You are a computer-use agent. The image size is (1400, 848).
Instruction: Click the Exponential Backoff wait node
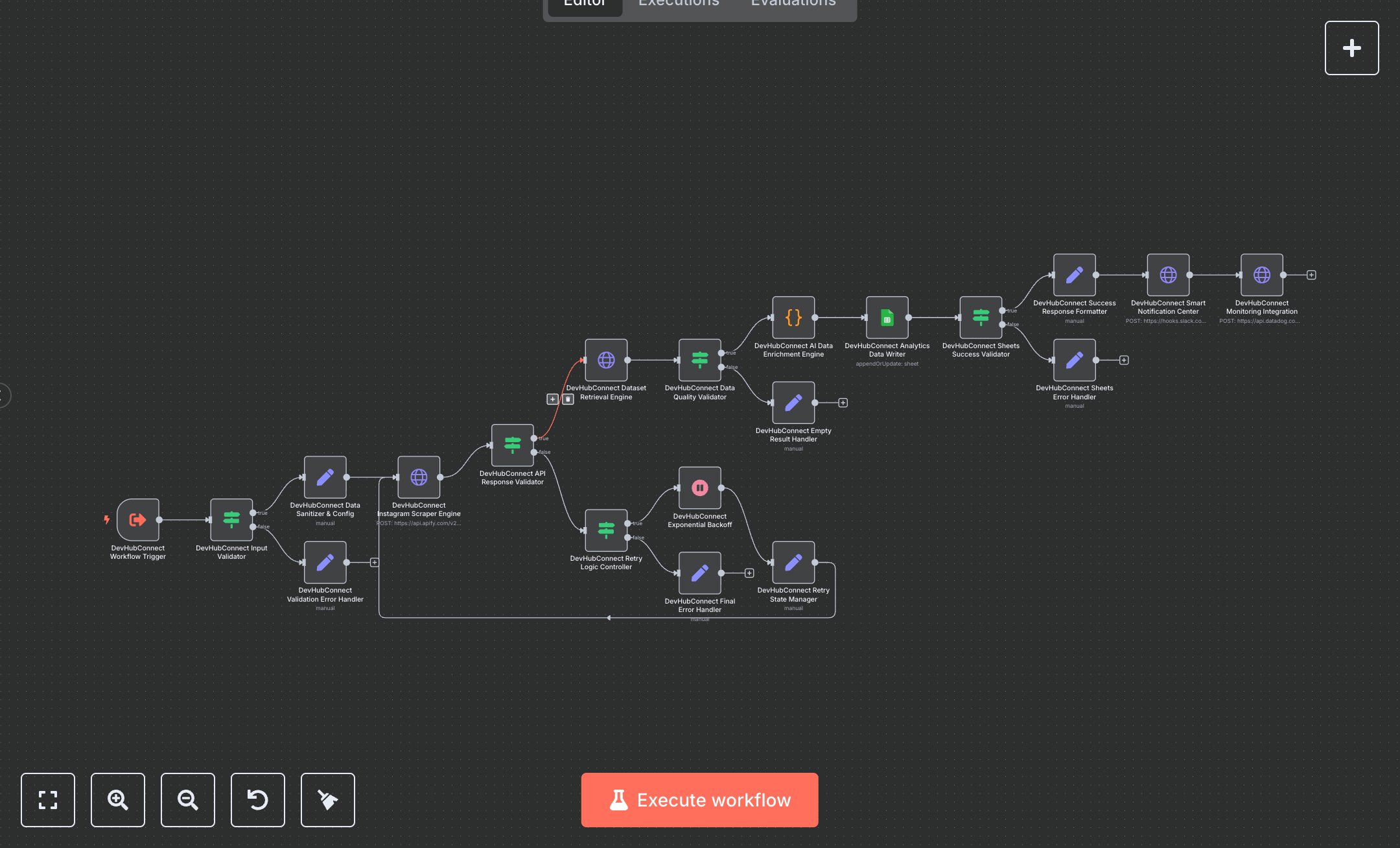pyautogui.click(x=699, y=488)
